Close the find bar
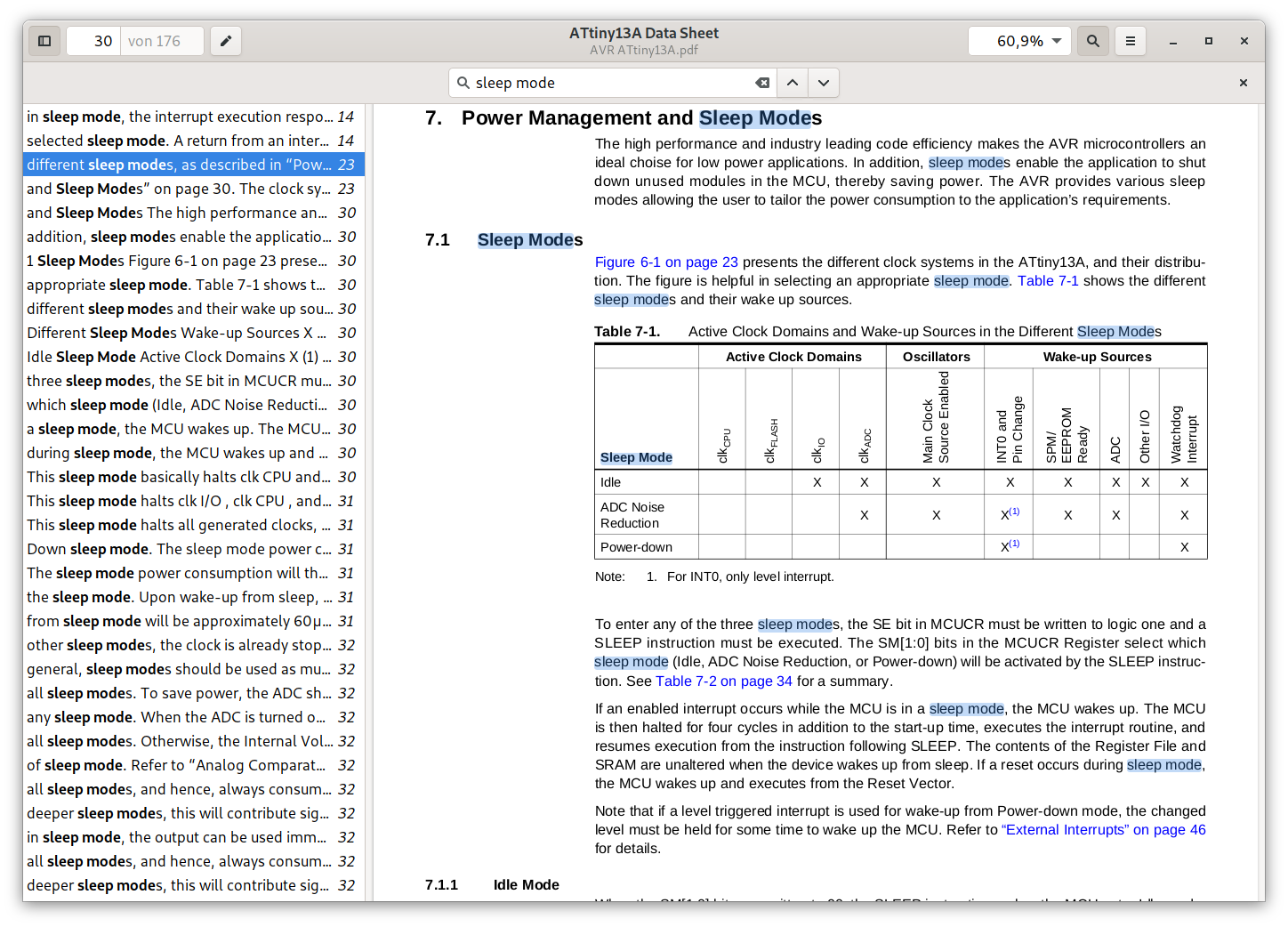Screen dimensions: 1288x927 pos(1244,83)
